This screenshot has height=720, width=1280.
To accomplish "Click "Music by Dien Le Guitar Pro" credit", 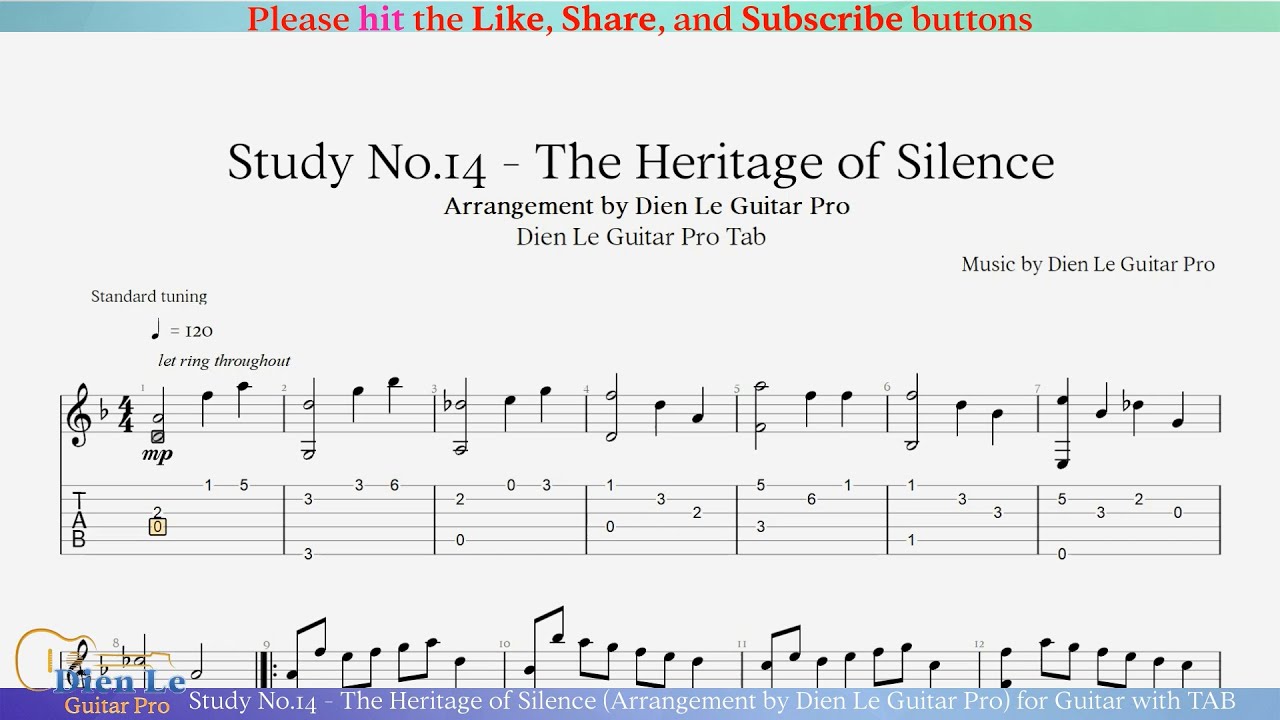I will [x=1088, y=264].
